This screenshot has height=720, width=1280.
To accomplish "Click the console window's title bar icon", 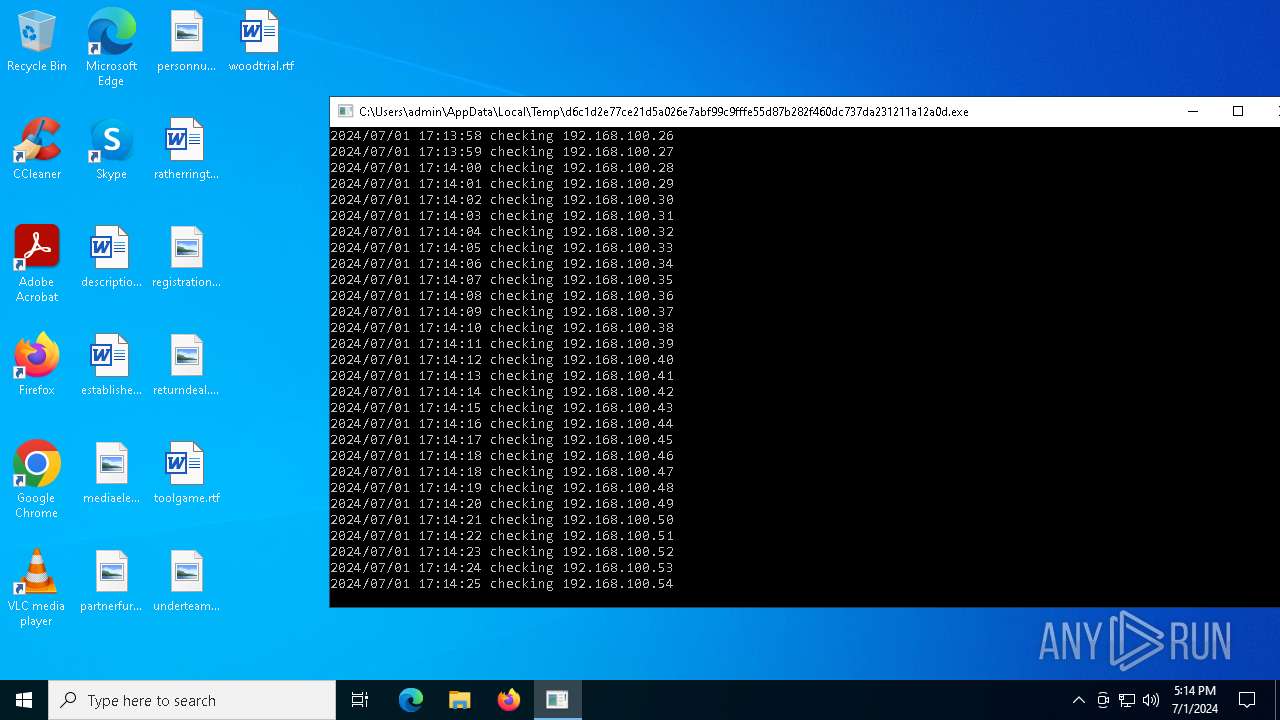I will click(x=345, y=112).
